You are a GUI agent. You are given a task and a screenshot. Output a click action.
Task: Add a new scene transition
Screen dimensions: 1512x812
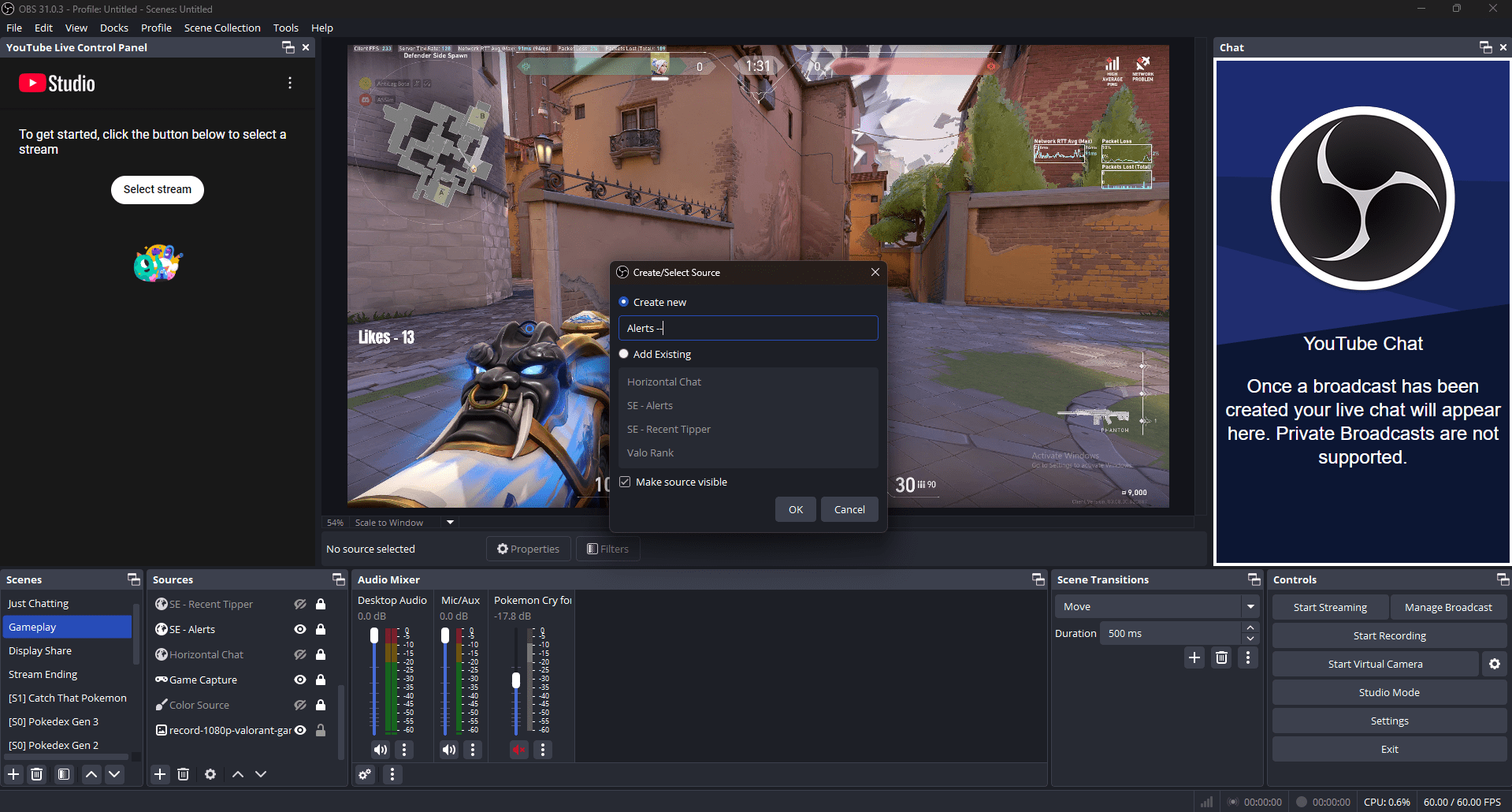(x=1194, y=657)
